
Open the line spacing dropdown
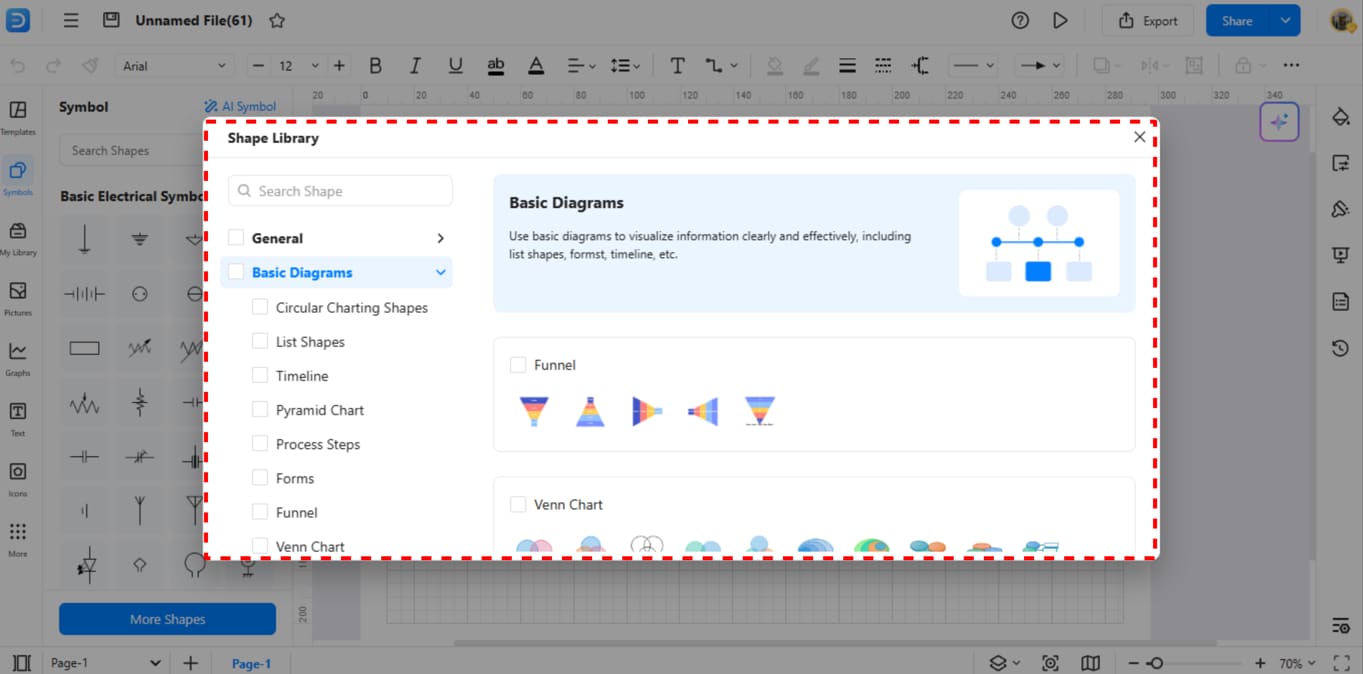tap(625, 66)
